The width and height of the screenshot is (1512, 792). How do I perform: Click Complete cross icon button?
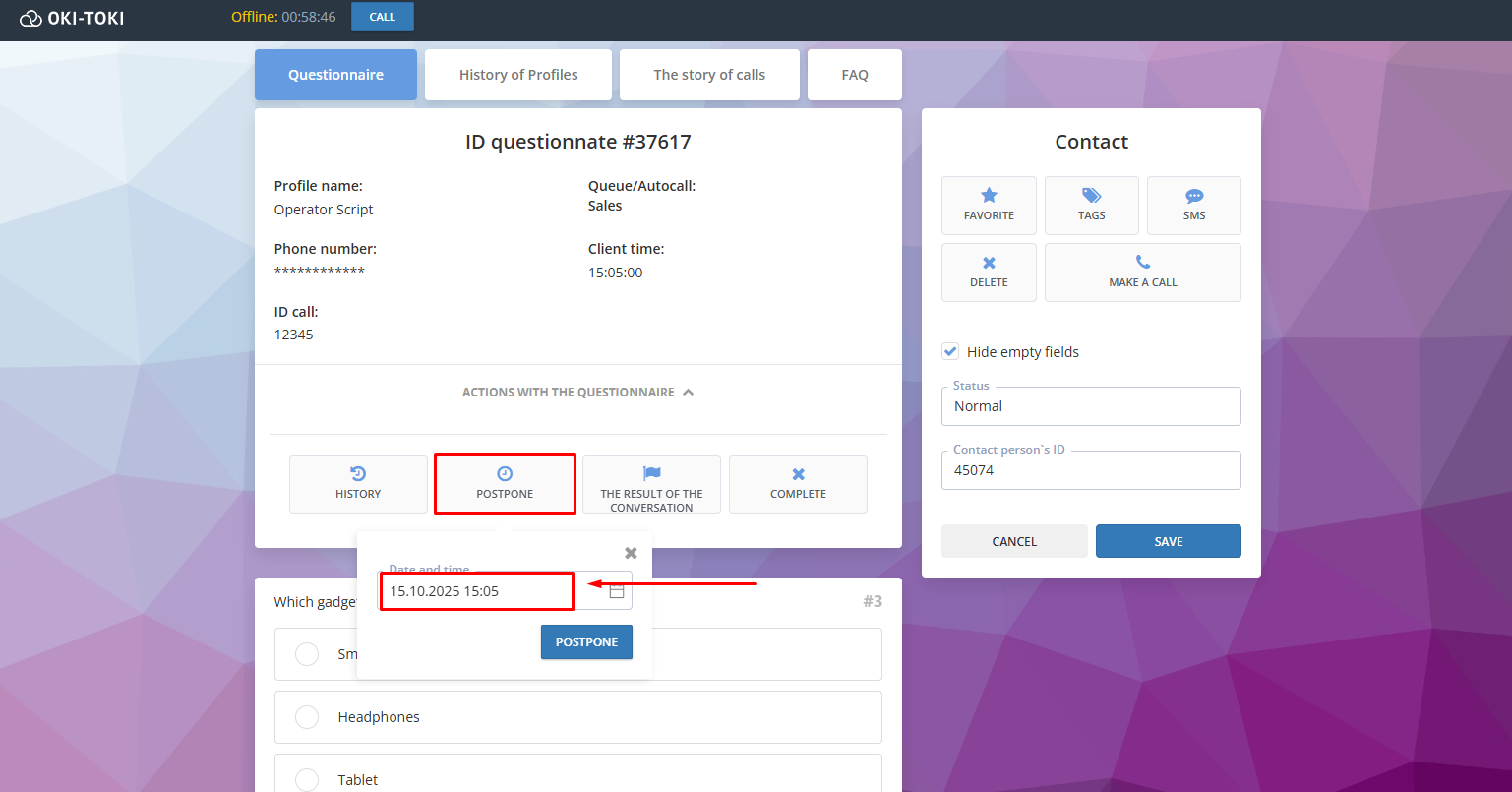coord(798,474)
